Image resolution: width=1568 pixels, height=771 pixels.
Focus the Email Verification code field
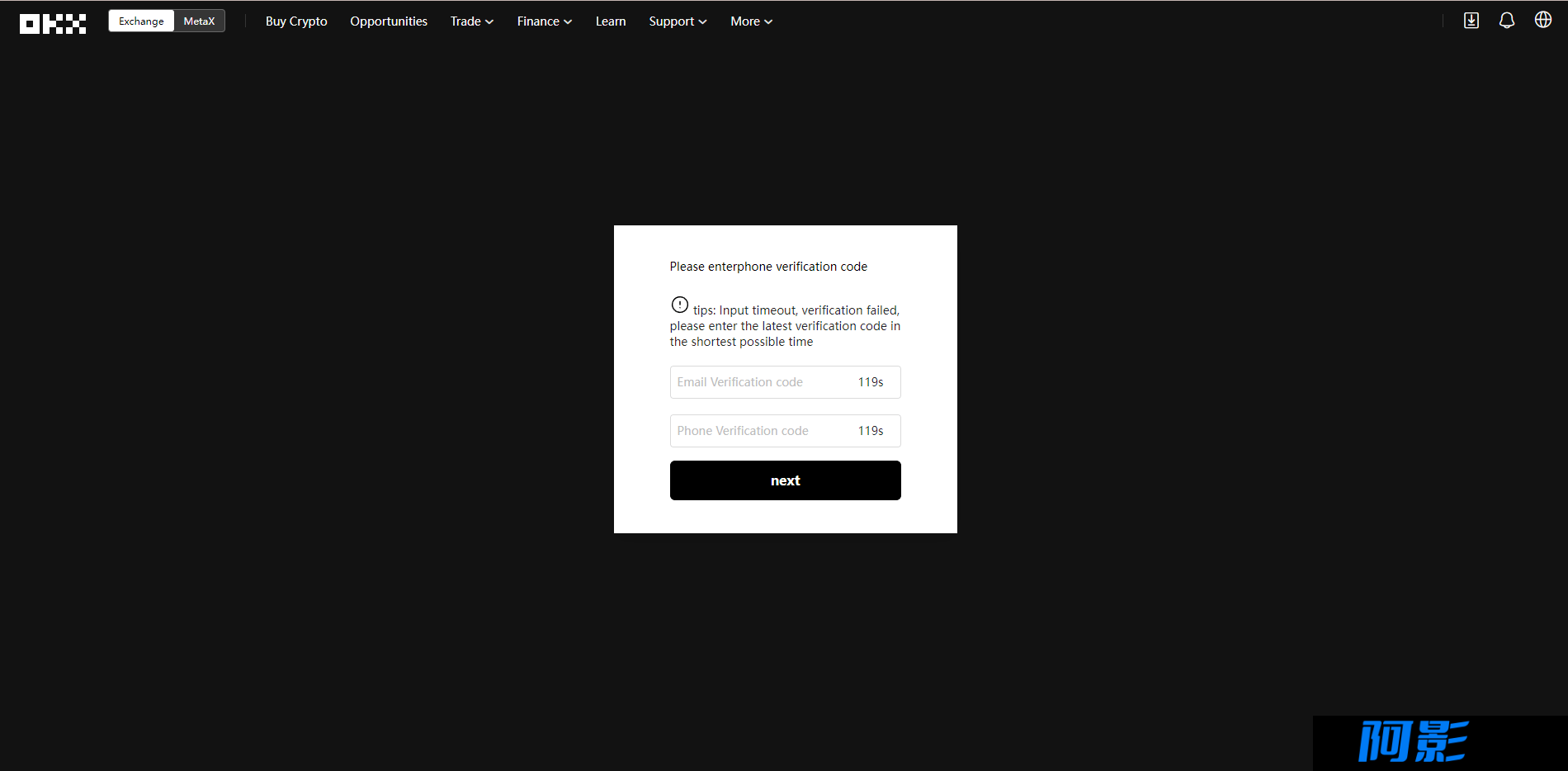[x=786, y=382]
